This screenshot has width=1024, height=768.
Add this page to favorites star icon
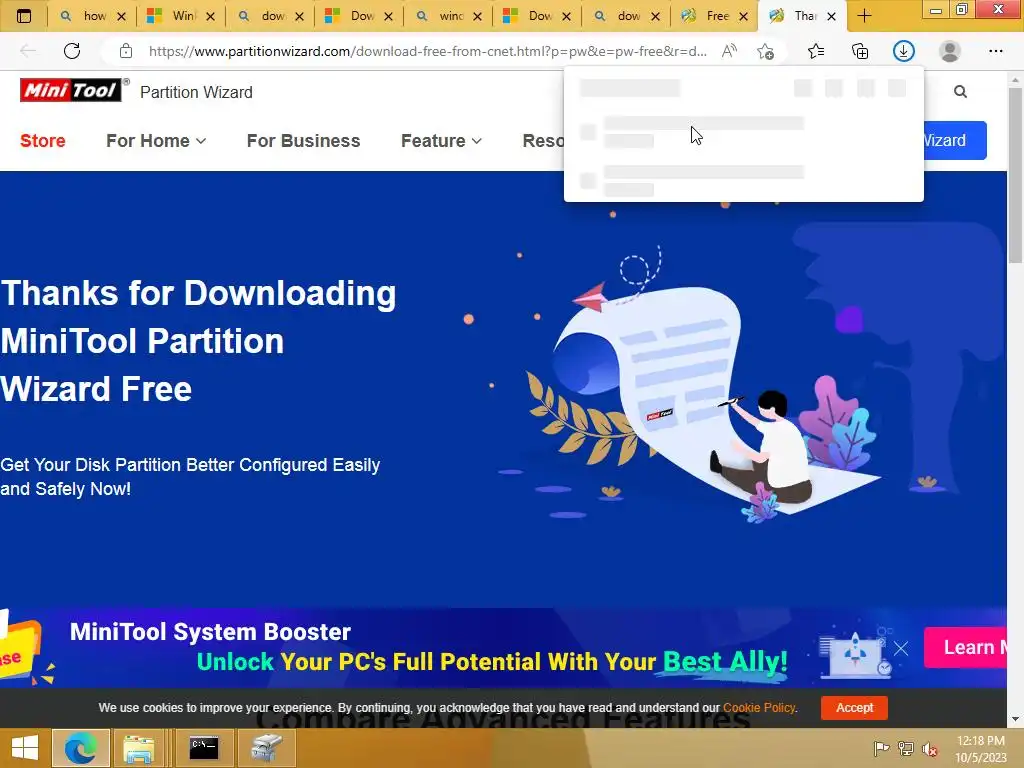coord(765,51)
